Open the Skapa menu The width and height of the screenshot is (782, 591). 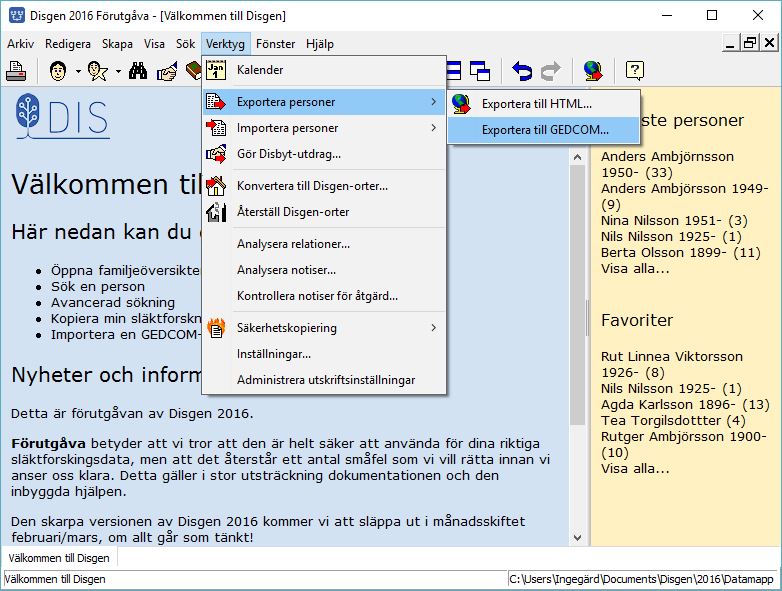point(117,44)
